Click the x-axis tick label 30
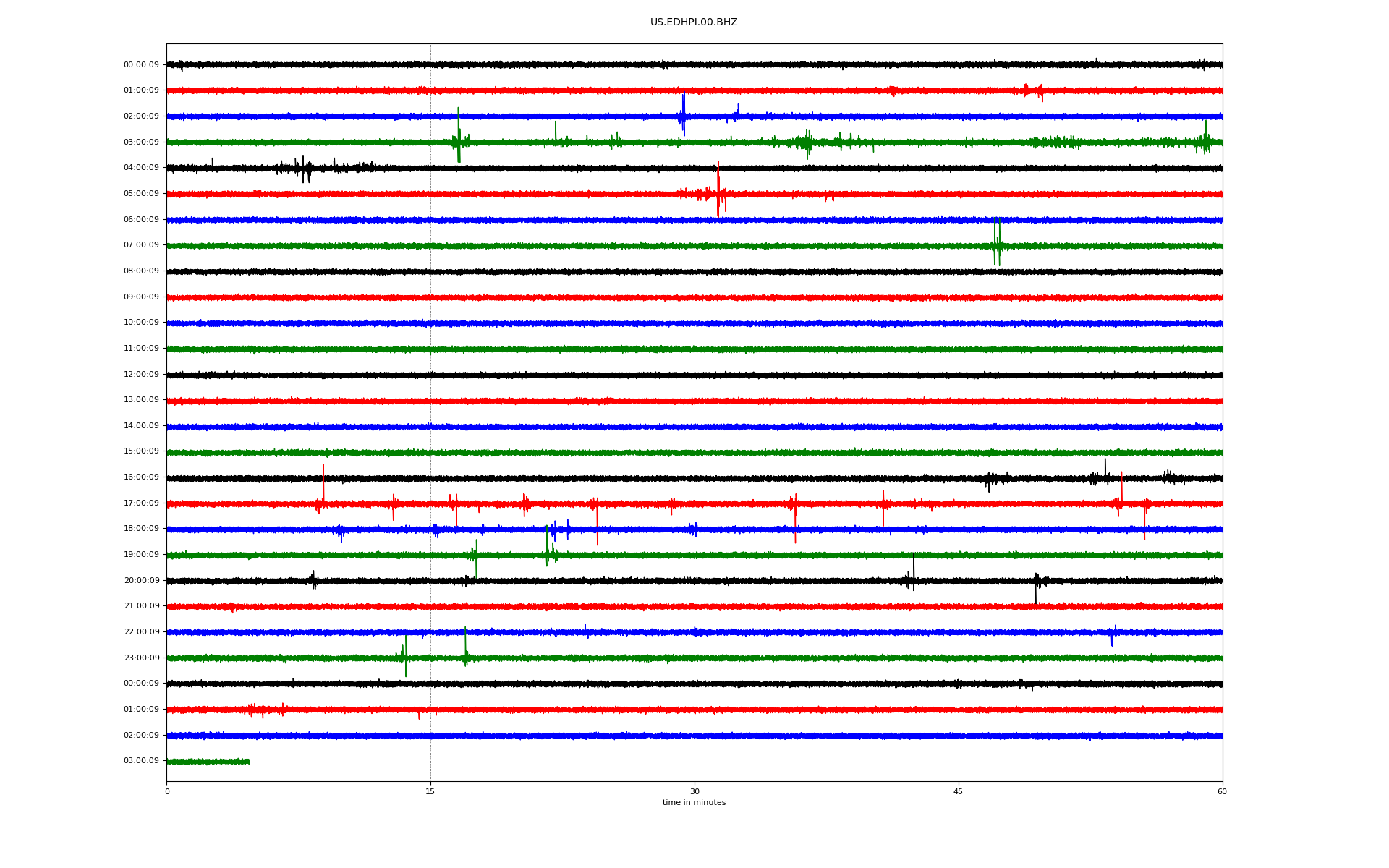1389x868 pixels. [x=694, y=792]
